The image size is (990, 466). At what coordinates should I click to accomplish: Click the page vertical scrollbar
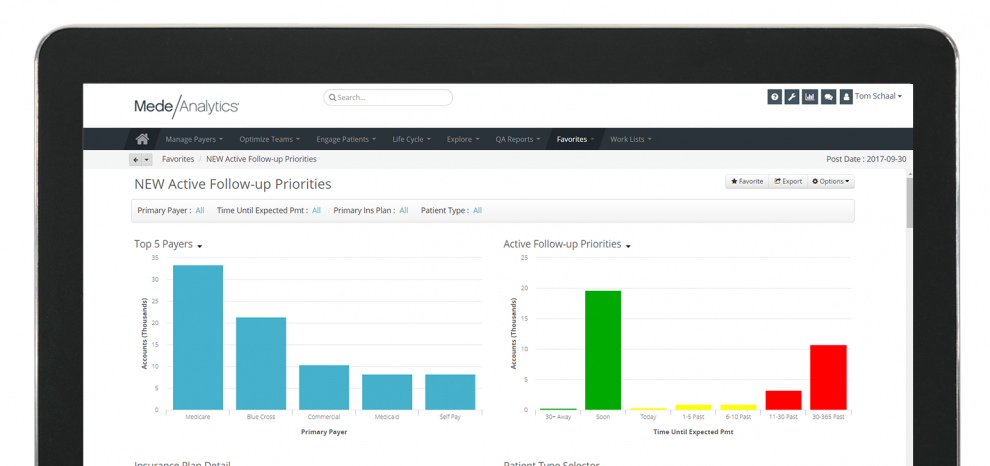(909, 202)
